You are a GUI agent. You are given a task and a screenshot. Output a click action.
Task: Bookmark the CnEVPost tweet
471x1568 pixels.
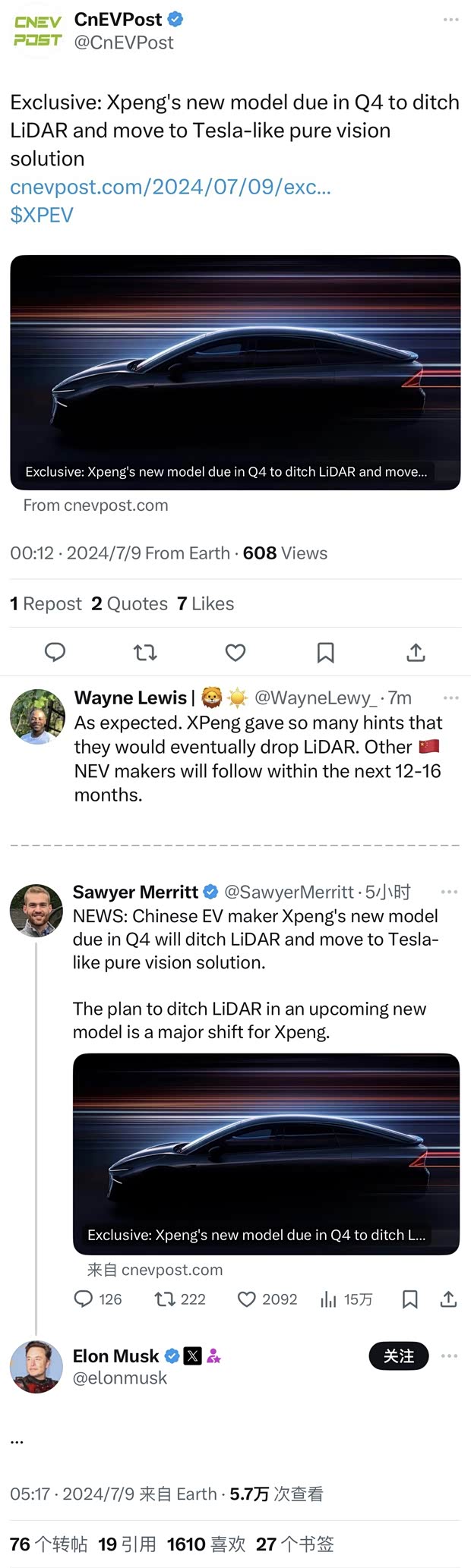point(326,652)
